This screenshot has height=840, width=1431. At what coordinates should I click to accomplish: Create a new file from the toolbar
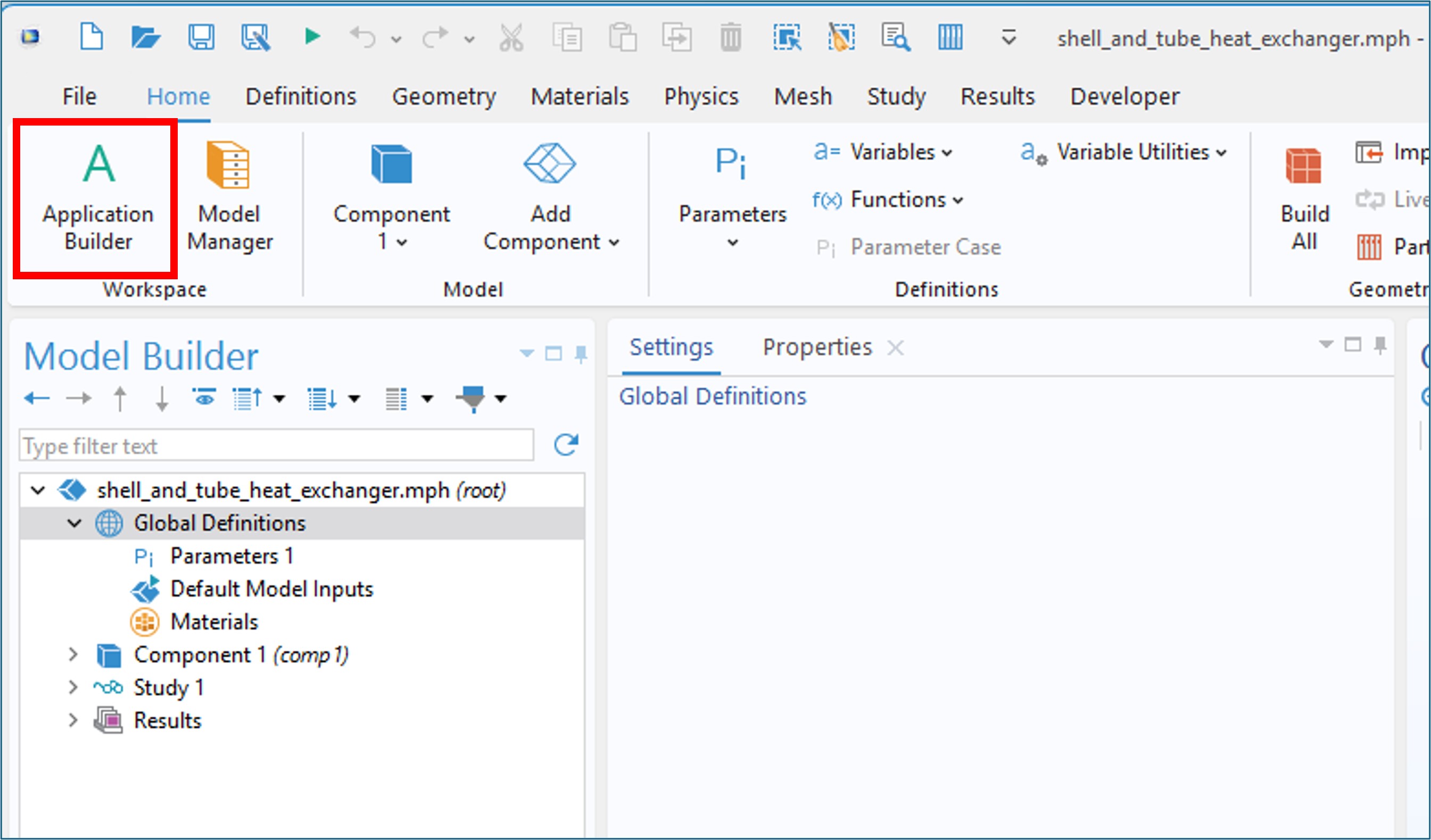coord(92,37)
